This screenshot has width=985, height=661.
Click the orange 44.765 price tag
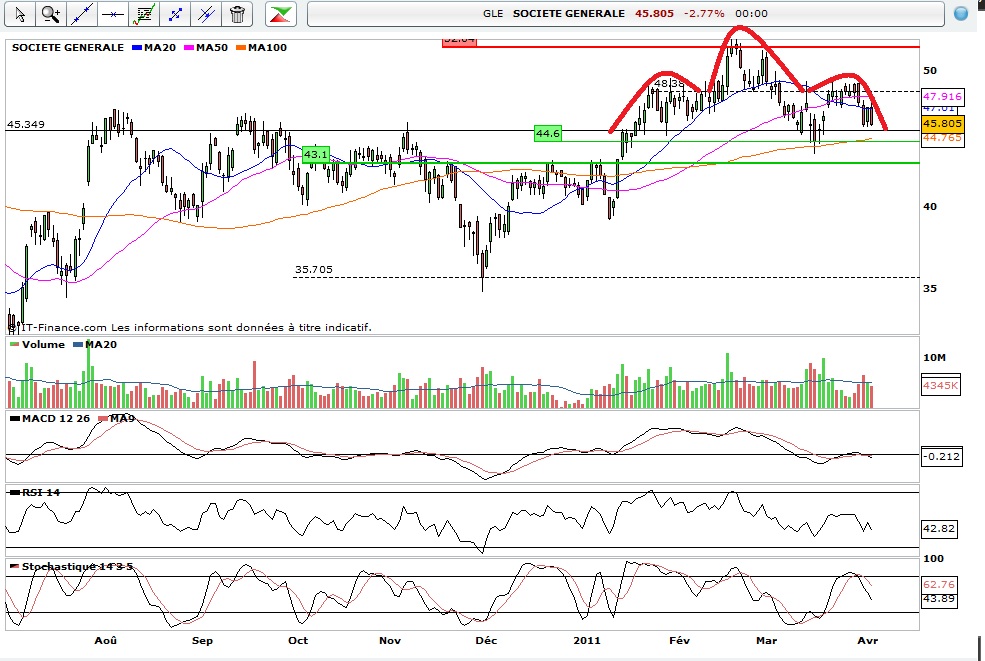(x=942, y=138)
